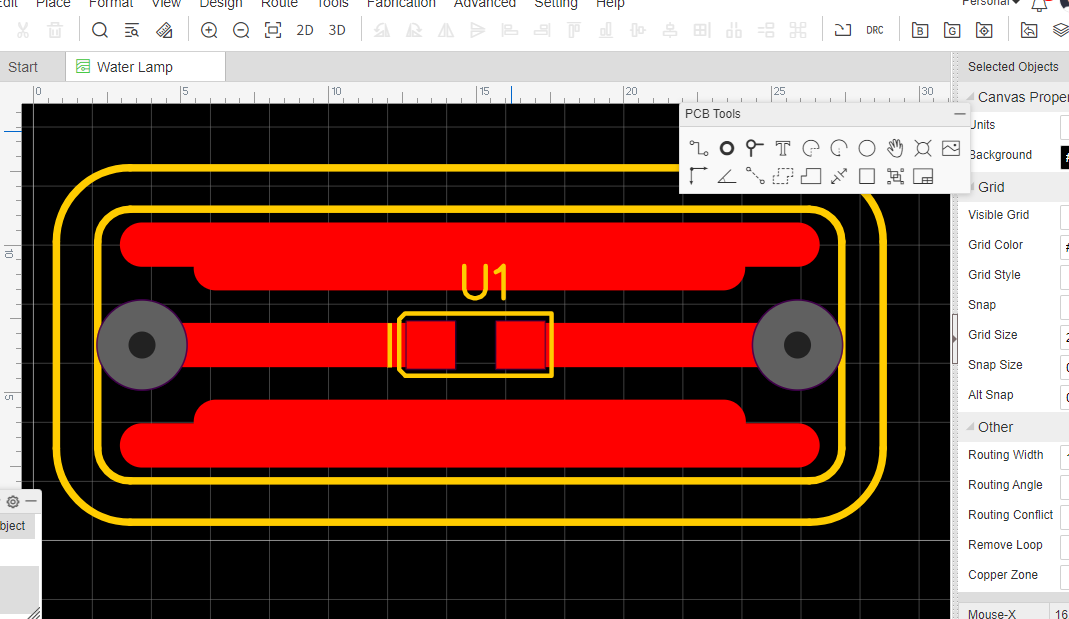
Task: Select the Solid Region tool
Action: (x=811, y=177)
